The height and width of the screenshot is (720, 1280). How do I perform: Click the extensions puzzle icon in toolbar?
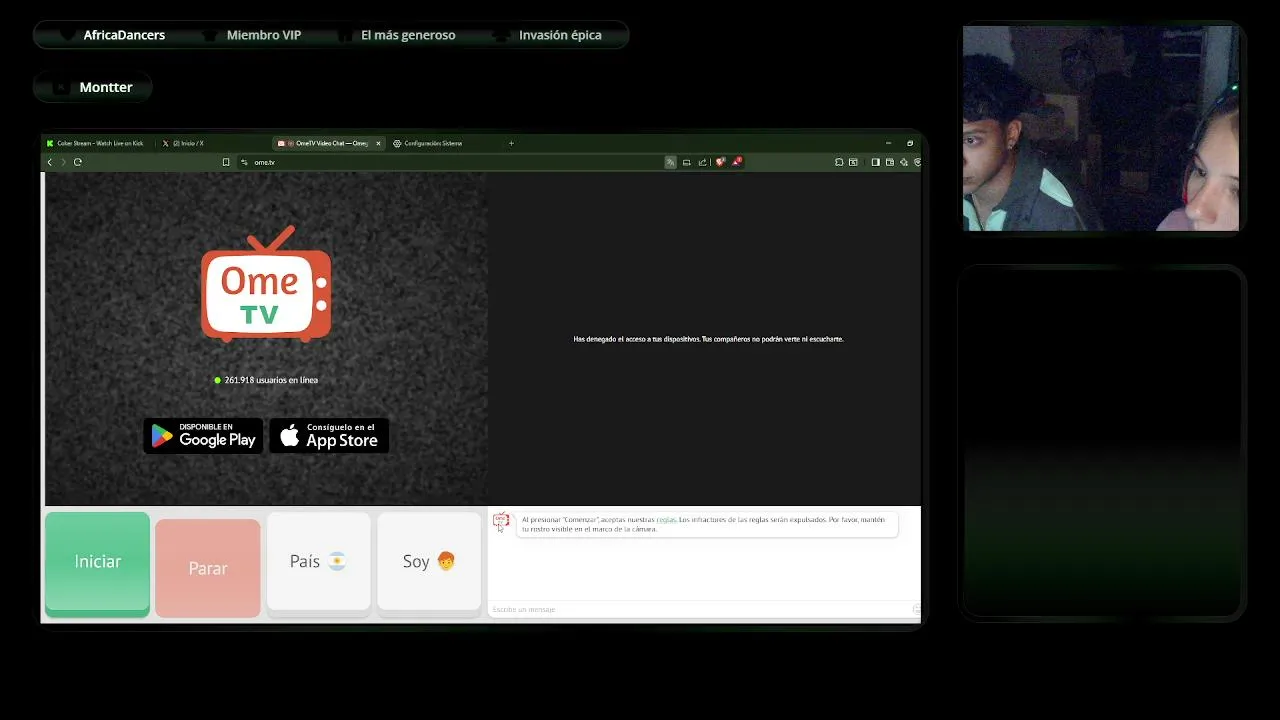839,162
